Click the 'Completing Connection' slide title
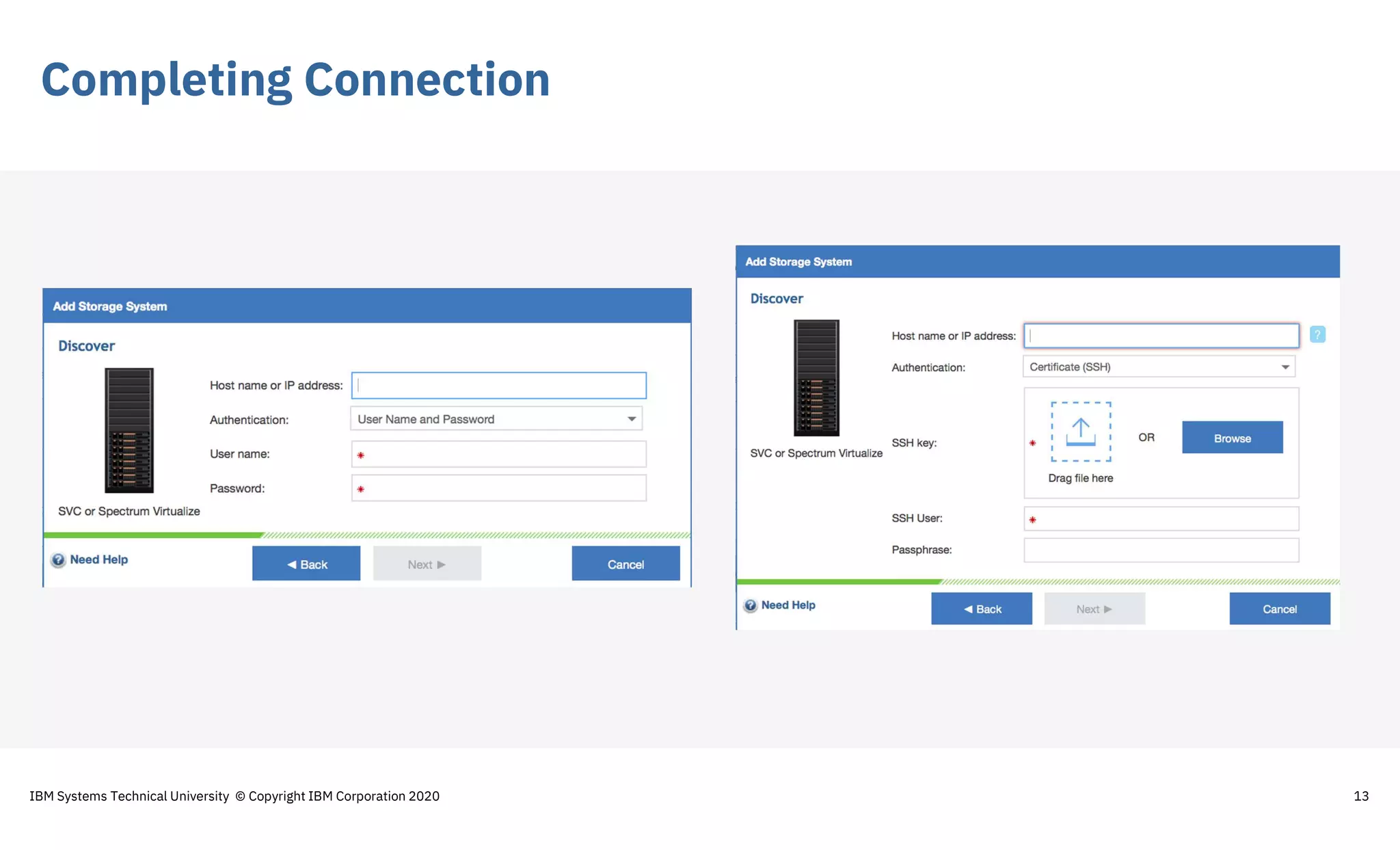The image size is (1400, 850). point(295,80)
